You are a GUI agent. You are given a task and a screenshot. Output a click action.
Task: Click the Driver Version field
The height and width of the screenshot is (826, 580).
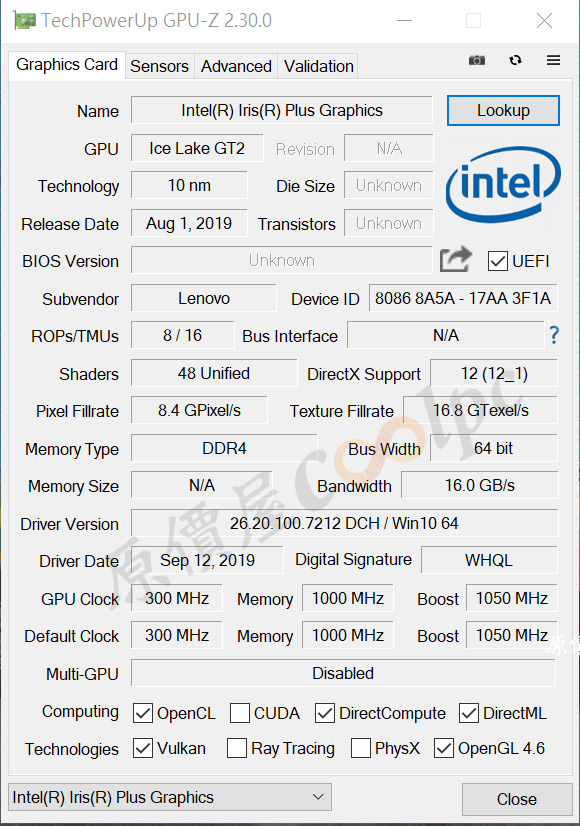pyautogui.click(x=344, y=523)
